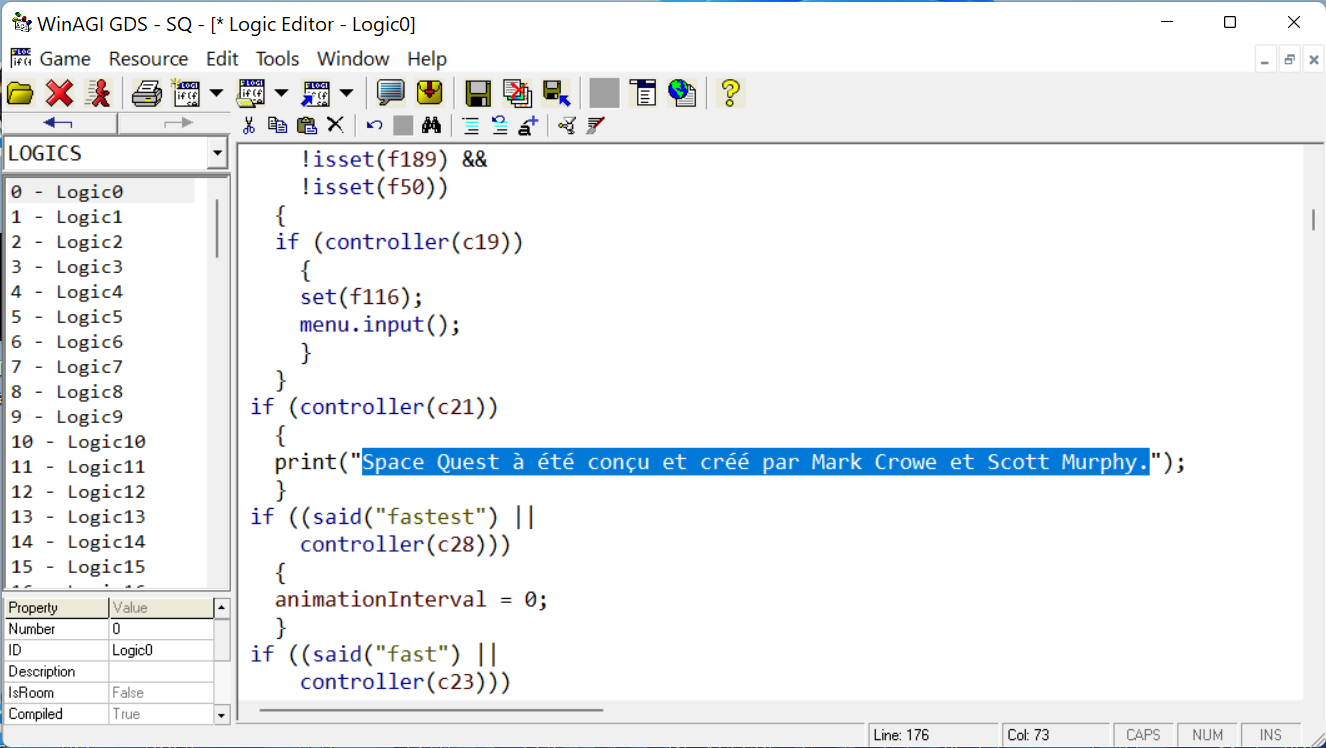
Task: Click the Number property row label
Action: click(x=57, y=629)
